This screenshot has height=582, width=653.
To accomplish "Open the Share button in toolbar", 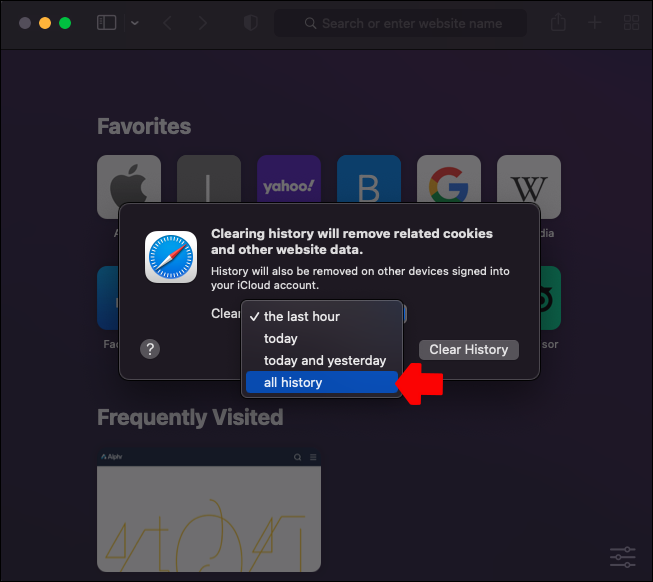I will [558, 22].
